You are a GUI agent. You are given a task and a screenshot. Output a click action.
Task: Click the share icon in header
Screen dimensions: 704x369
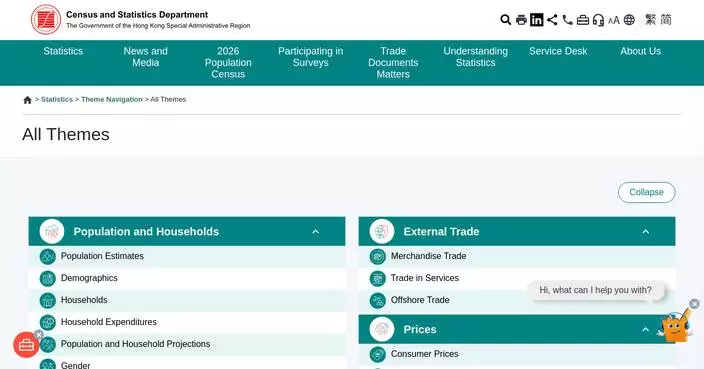tap(552, 20)
